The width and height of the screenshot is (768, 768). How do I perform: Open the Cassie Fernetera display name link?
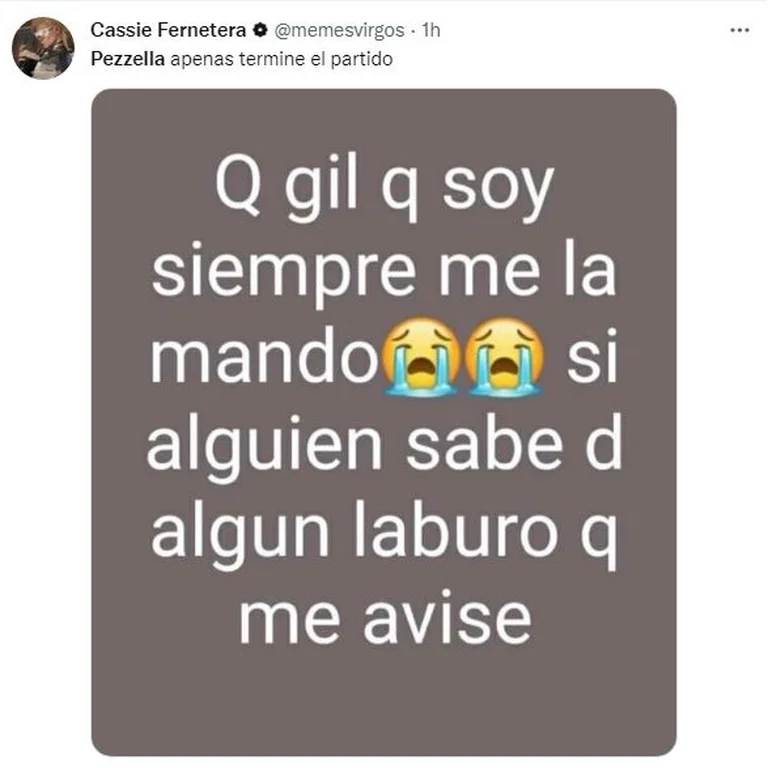pos(168,30)
